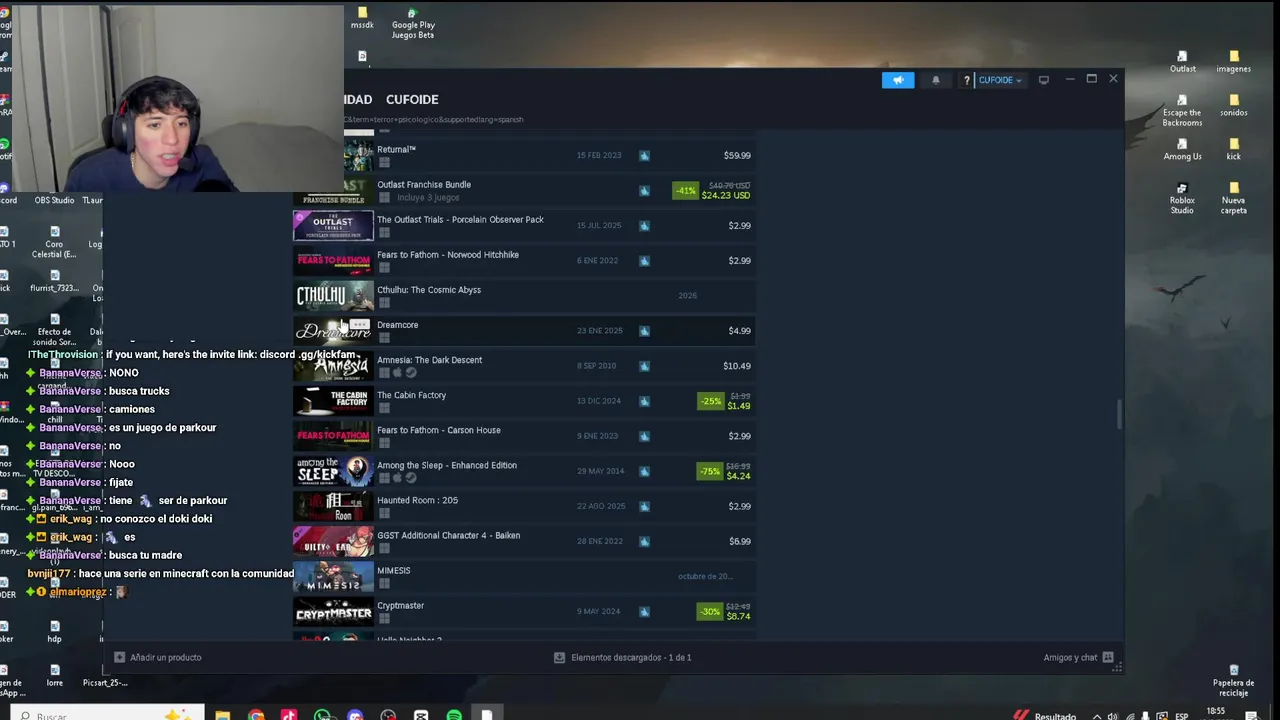The height and width of the screenshot is (720, 1280).
Task: Open Google Play Juegos Beta desktop icon
Action: coord(412,23)
